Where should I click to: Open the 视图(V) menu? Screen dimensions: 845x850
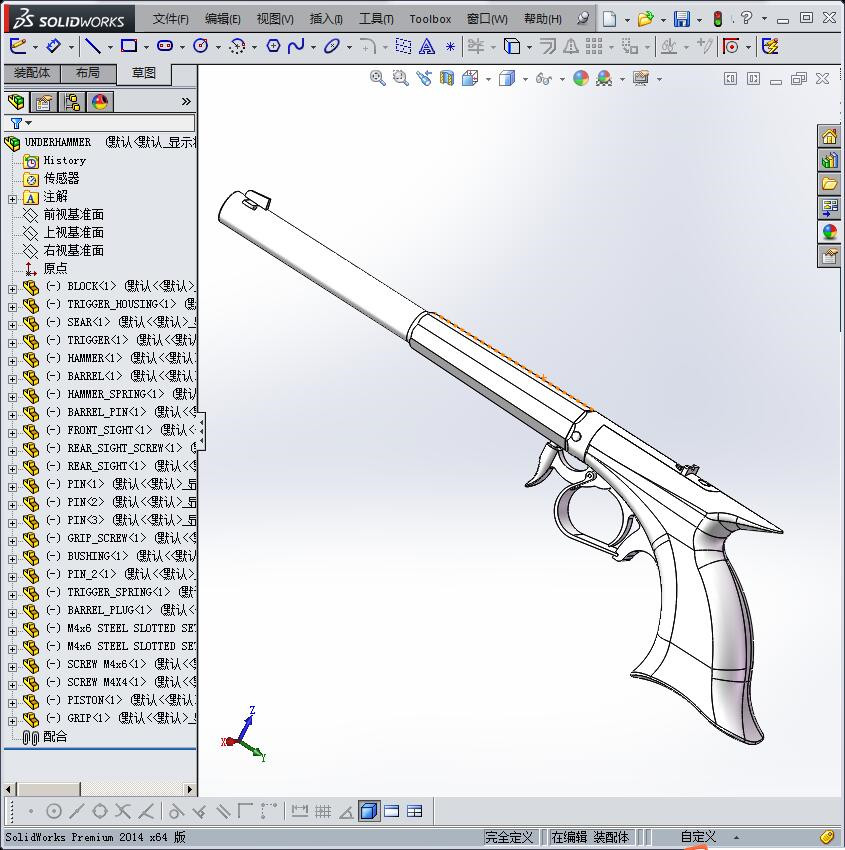point(275,19)
